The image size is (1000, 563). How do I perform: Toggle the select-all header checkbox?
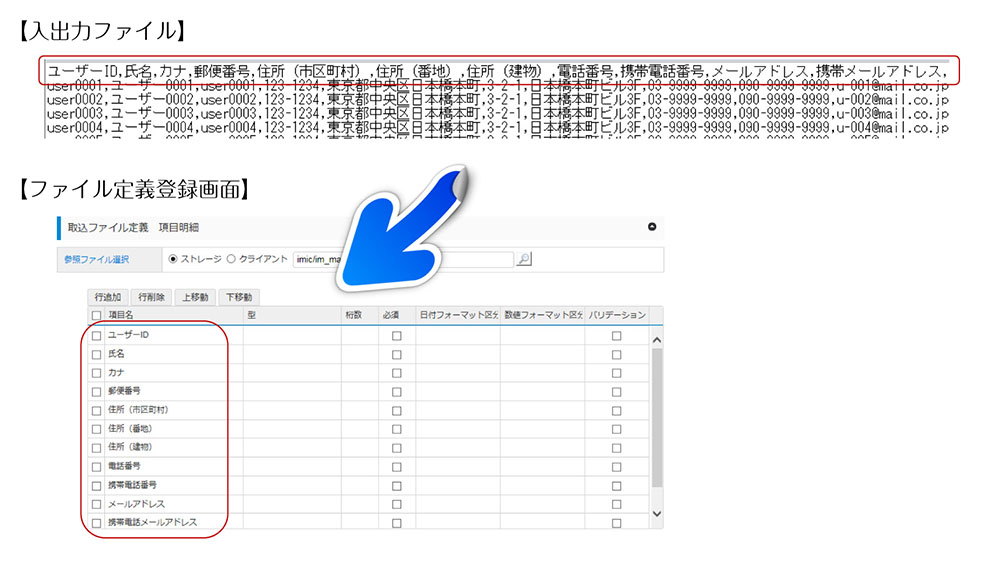(96, 316)
